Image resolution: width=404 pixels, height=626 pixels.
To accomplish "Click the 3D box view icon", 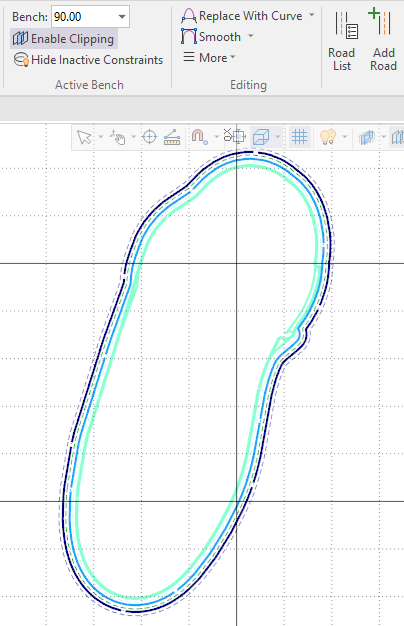I will click(261, 137).
